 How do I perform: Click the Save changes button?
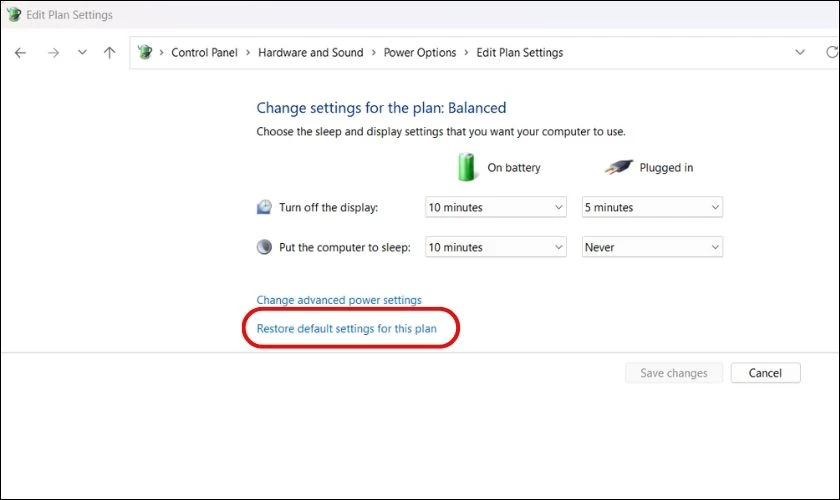coord(674,373)
